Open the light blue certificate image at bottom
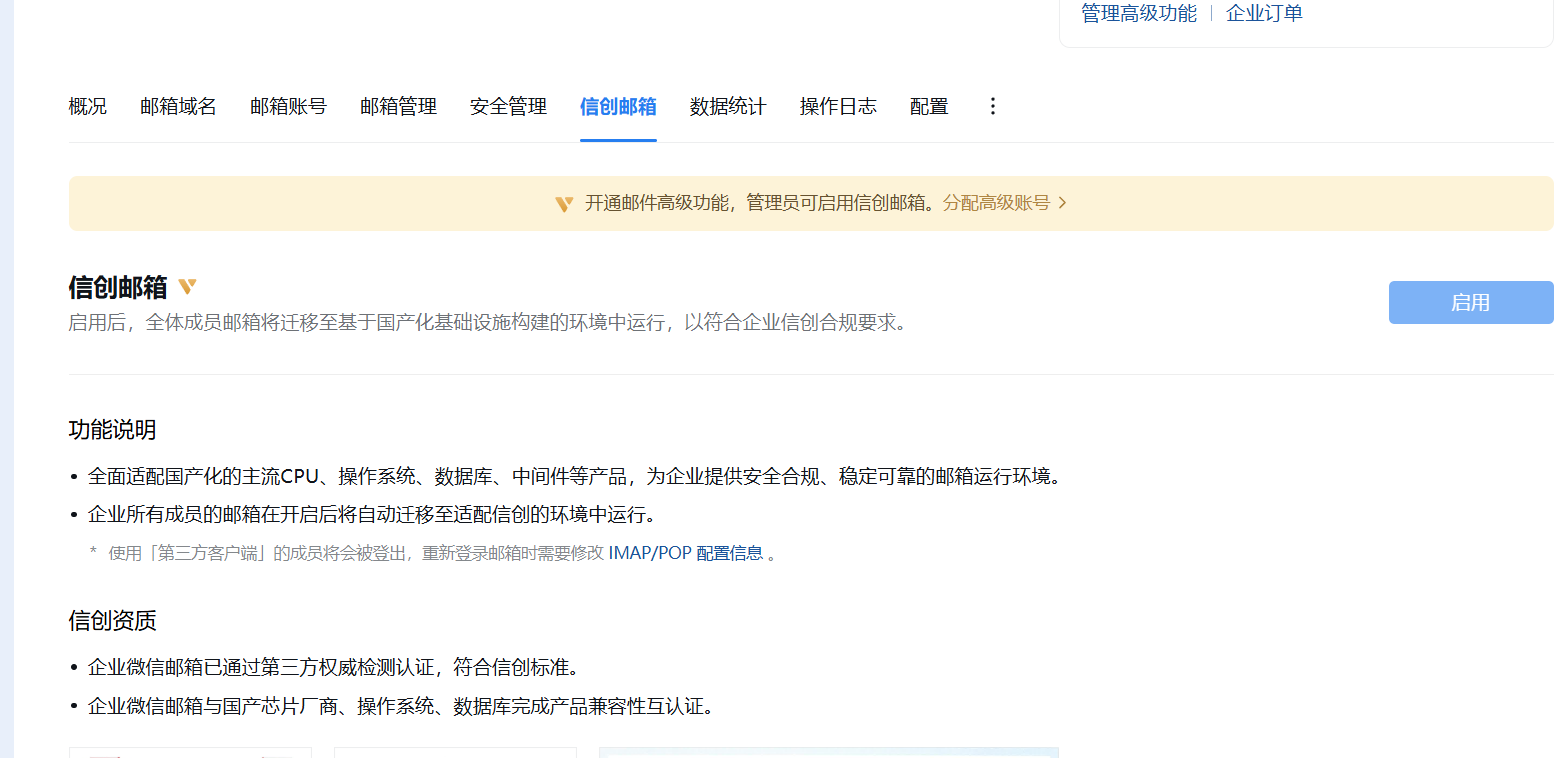 click(828, 752)
